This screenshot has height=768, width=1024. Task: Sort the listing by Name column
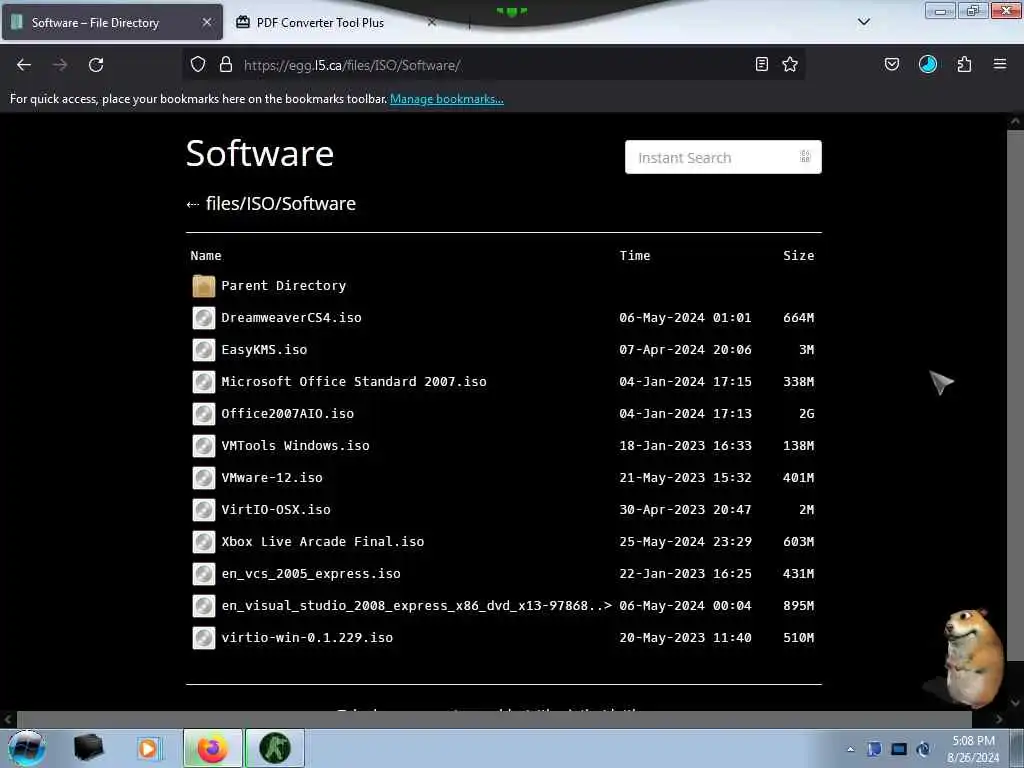[x=206, y=255]
